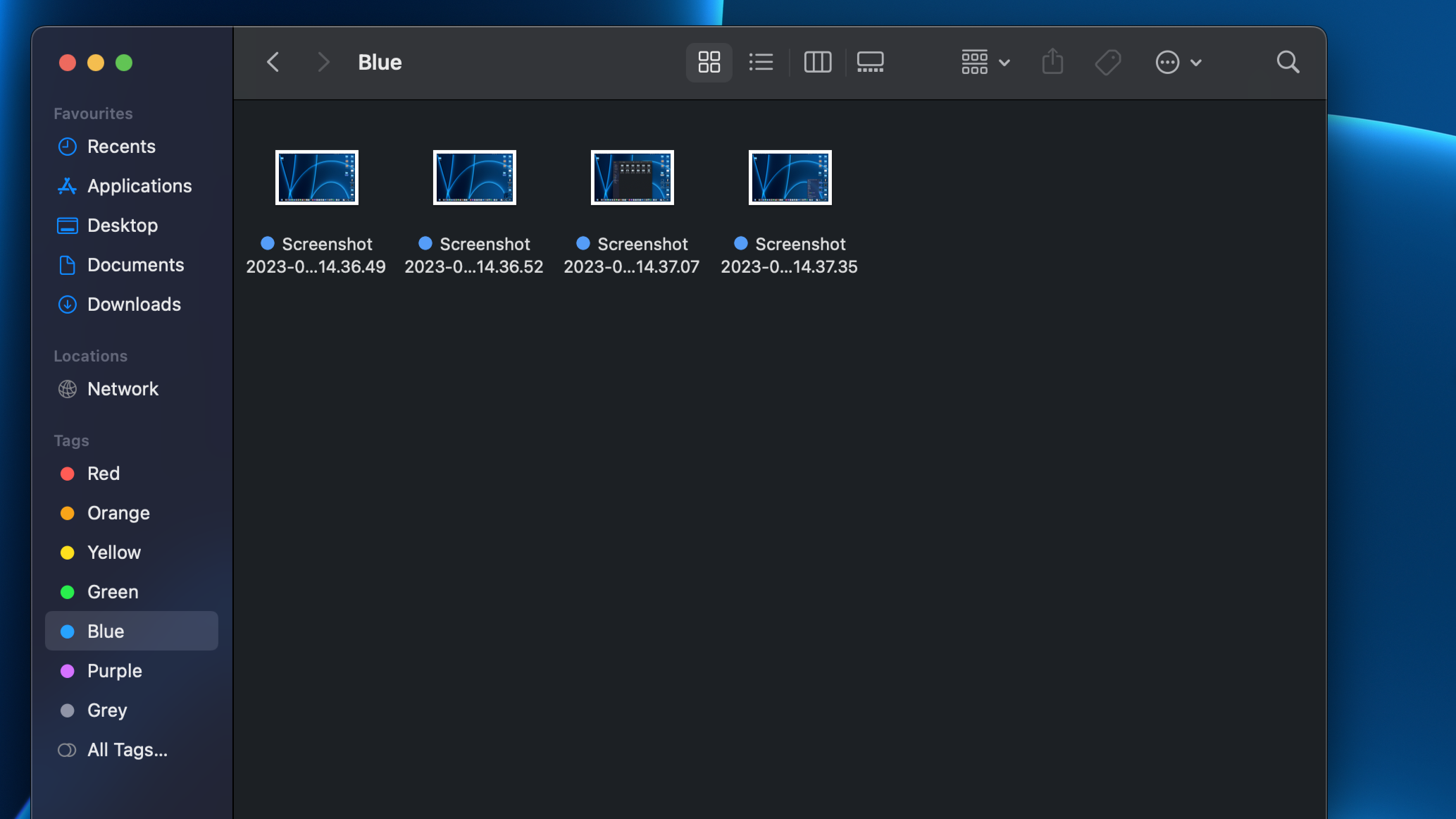This screenshot has height=819, width=1456.
Task: Open the Applications folder
Action: tap(139, 186)
